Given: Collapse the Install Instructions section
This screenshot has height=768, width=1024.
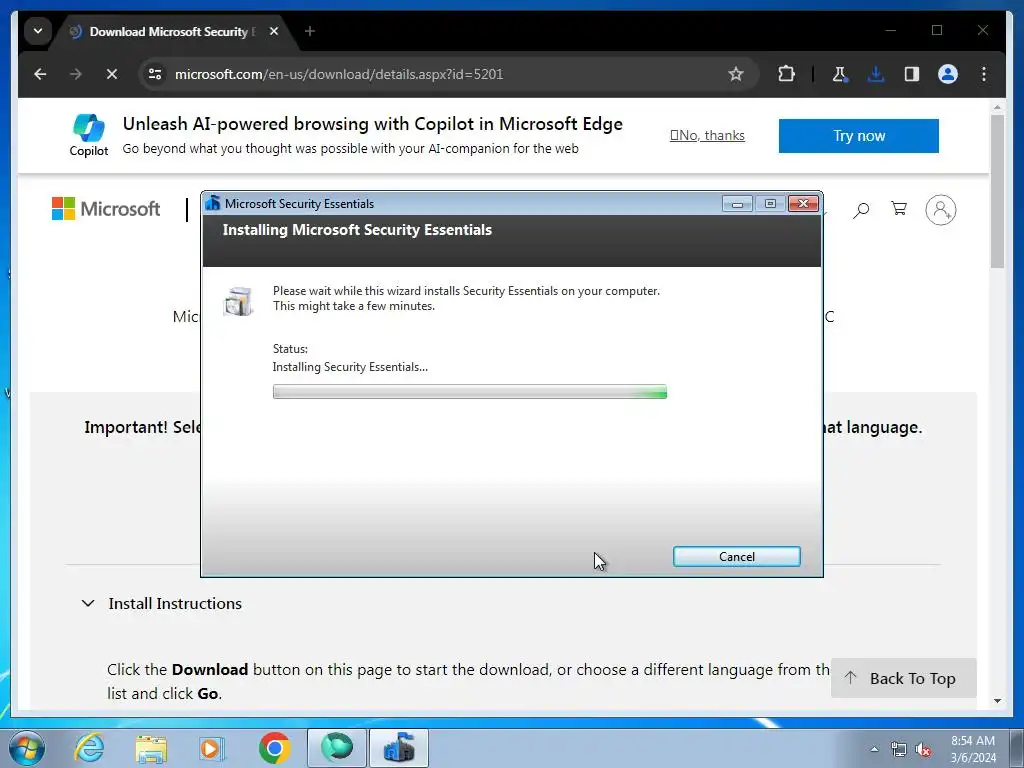Looking at the screenshot, I should [161, 603].
